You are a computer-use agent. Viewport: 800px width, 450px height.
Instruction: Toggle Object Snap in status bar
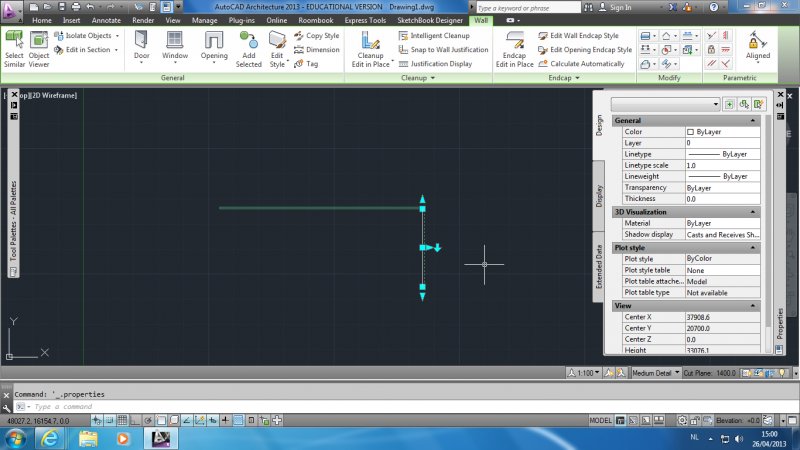tap(161, 420)
